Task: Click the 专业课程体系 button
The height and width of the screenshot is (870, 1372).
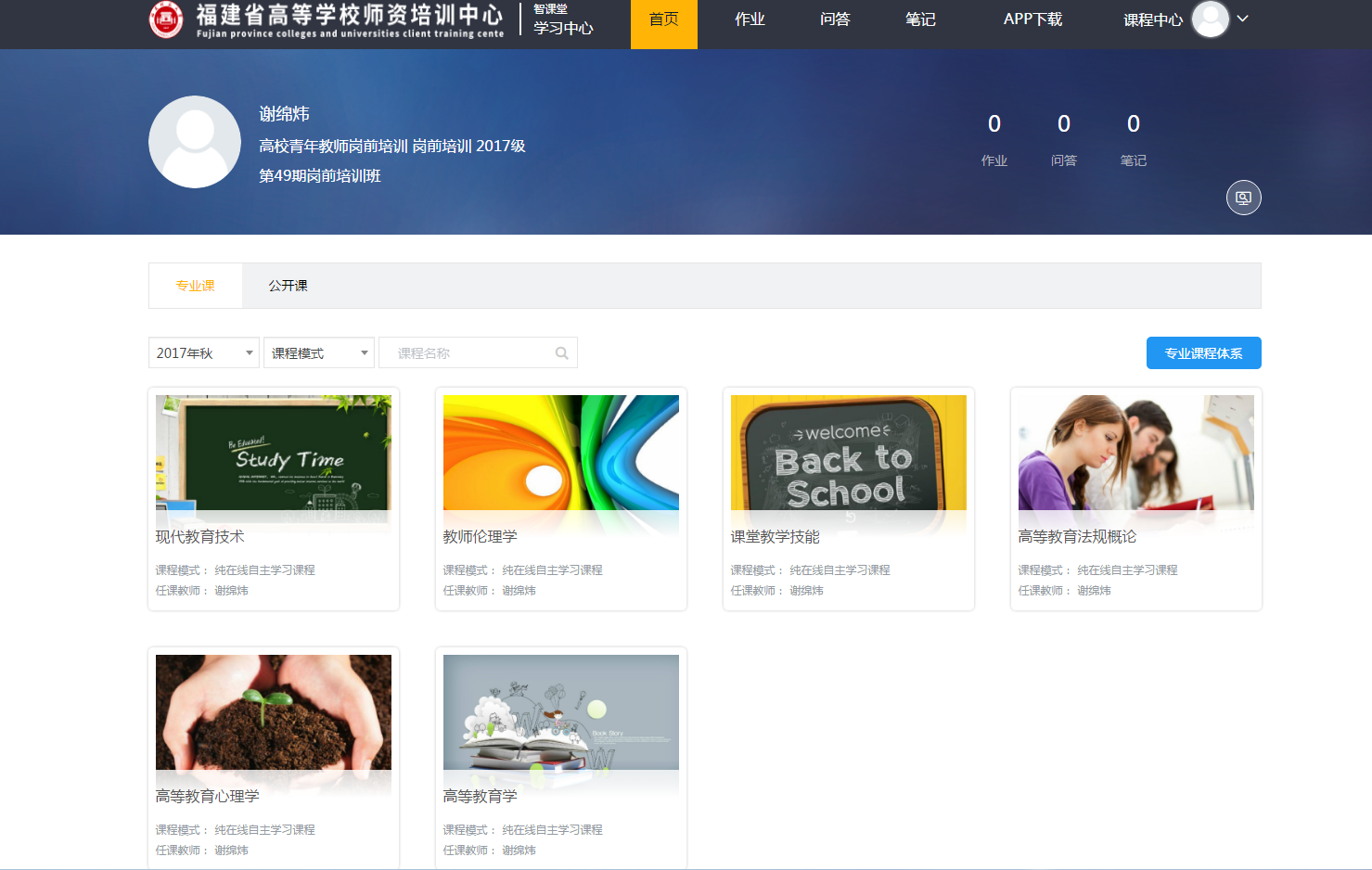Action: click(x=1203, y=353)
